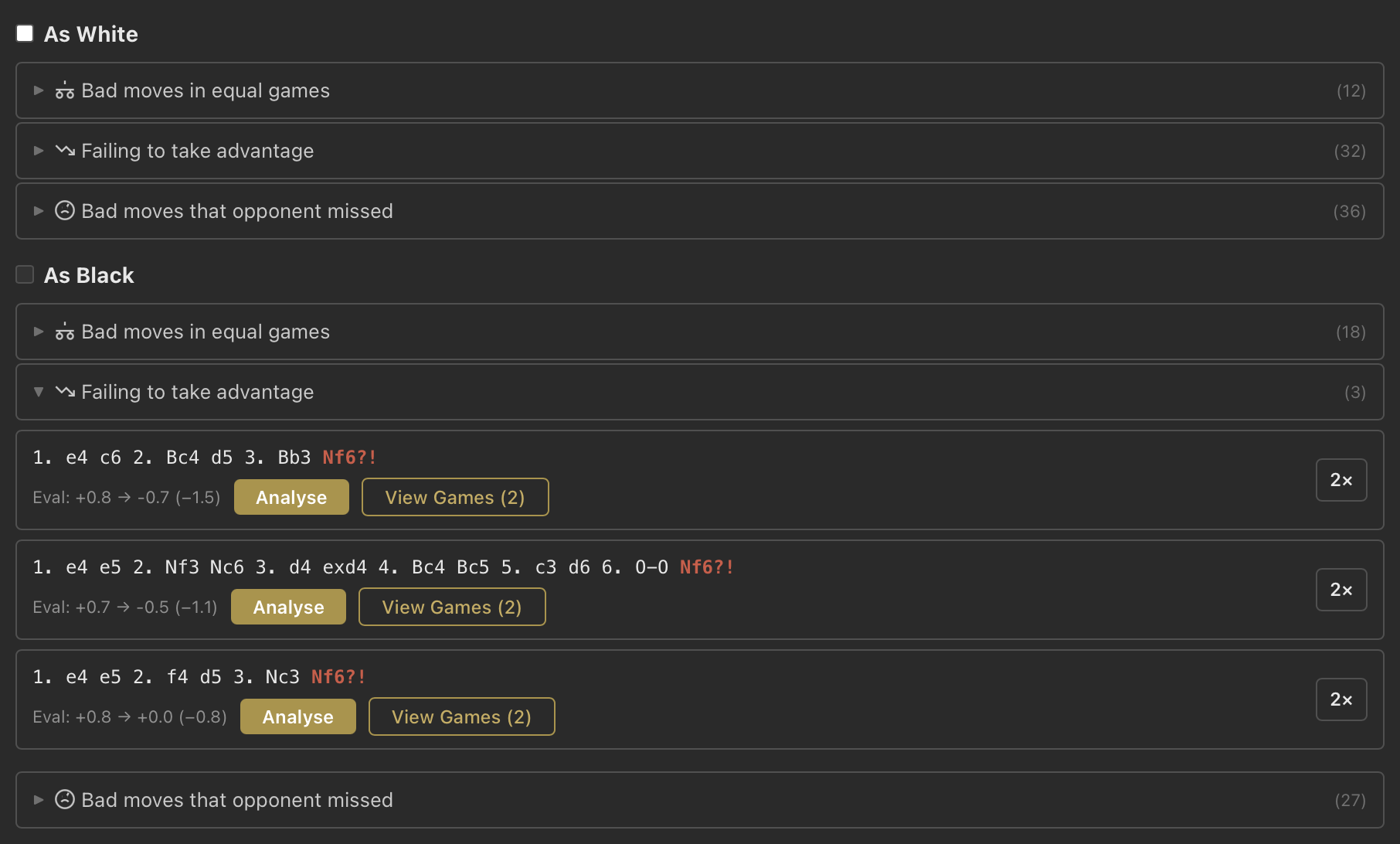Viewport: 1400px width, 844px height.
Task: Click the downward trend icon under As Black
Action: tap(65, 392)
